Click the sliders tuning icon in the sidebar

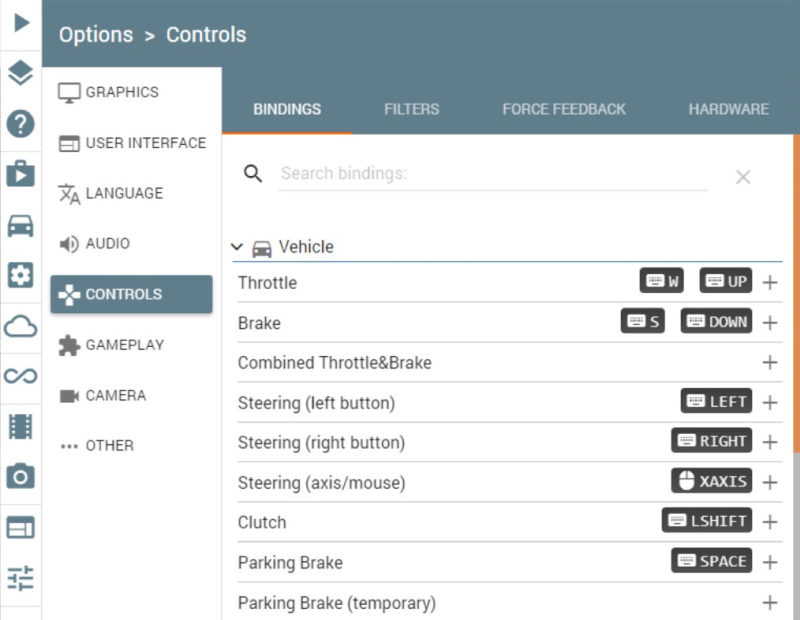point(20,578)
